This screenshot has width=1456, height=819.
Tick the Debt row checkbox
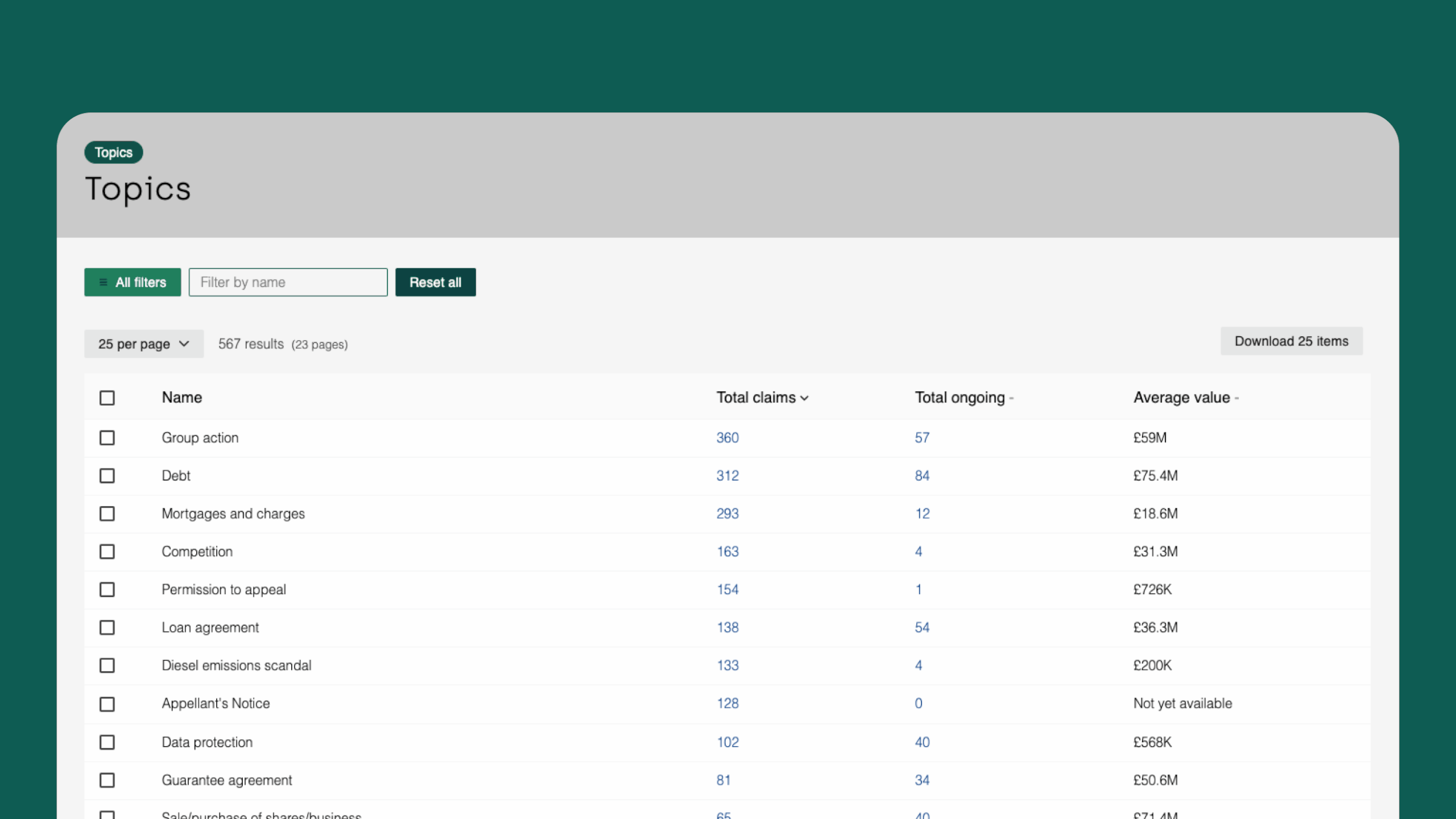tap(107, 476)
